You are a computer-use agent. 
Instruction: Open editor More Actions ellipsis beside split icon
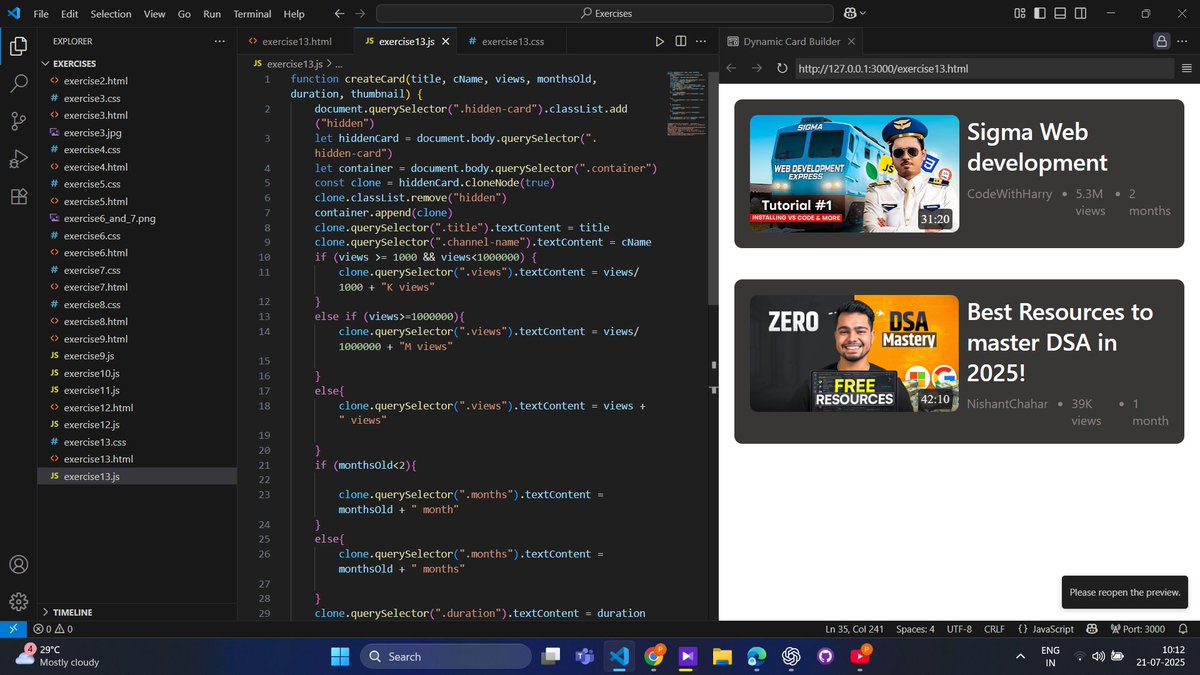(702, 41)
